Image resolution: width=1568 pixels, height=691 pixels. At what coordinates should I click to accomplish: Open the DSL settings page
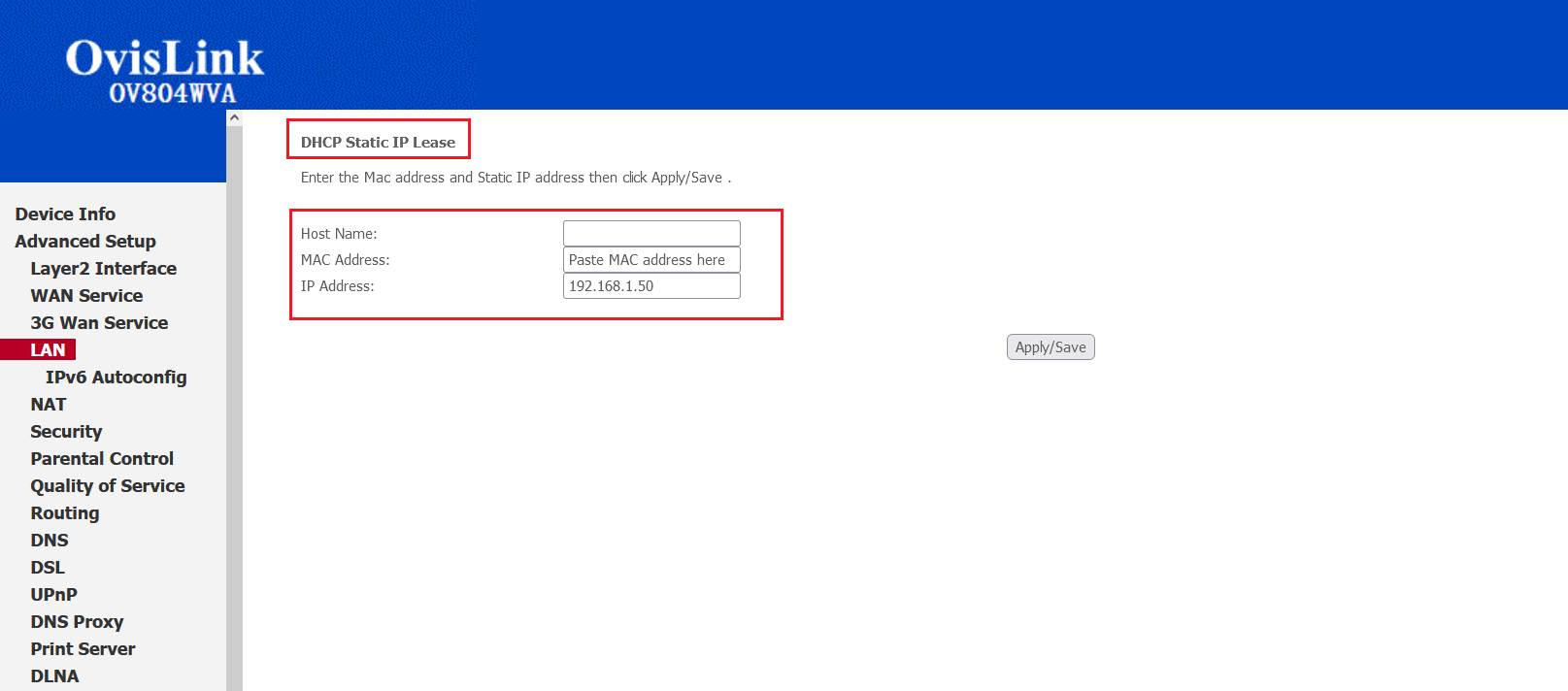pyautogui.click(x=48, y=568)
